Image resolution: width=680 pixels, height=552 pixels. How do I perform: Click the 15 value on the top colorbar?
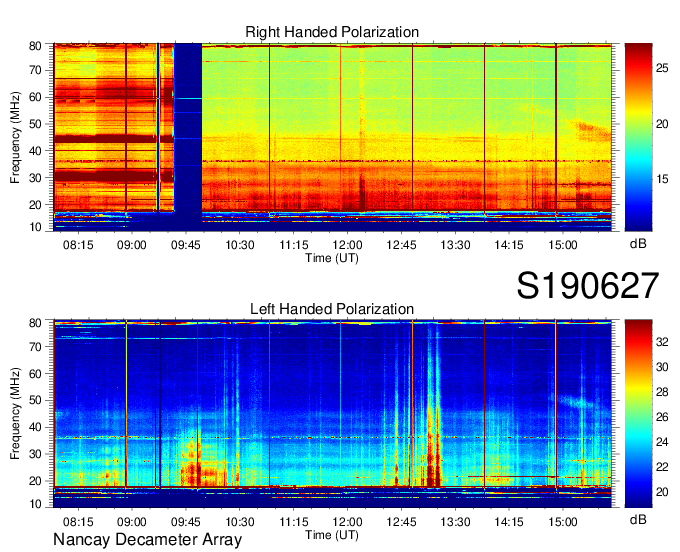coord(662,179)
